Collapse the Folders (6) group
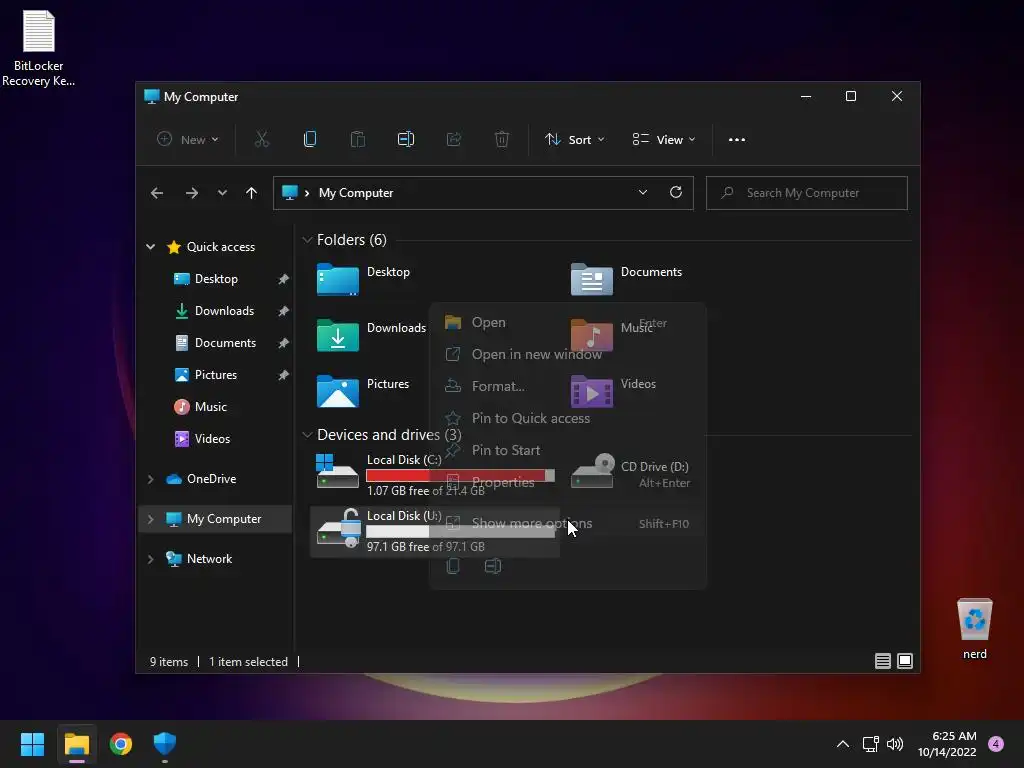This screenshot has width=1024, height=768. coord(307,240)
